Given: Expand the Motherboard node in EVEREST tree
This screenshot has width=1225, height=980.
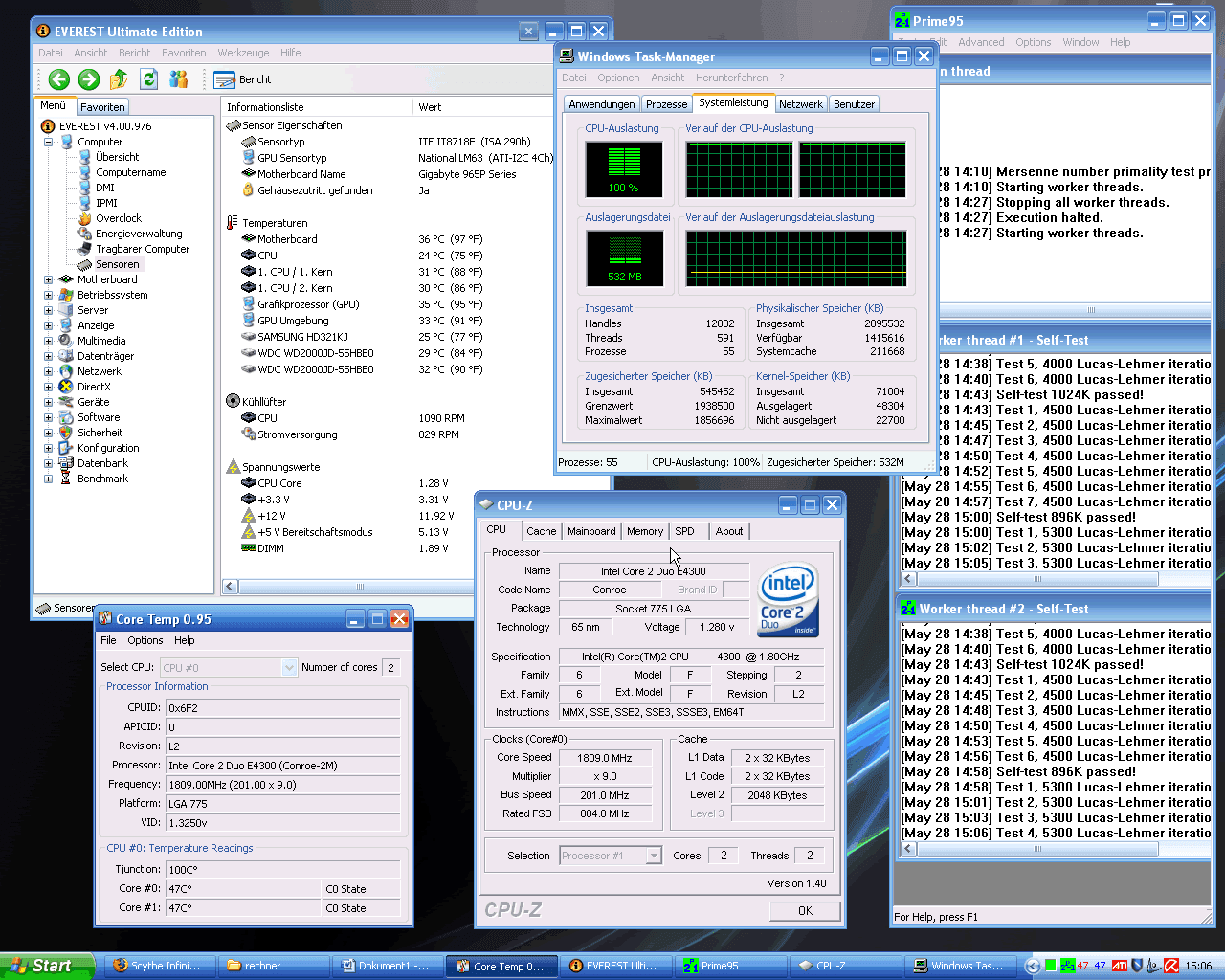Looking at the screenshot, I should click(48, 279).
